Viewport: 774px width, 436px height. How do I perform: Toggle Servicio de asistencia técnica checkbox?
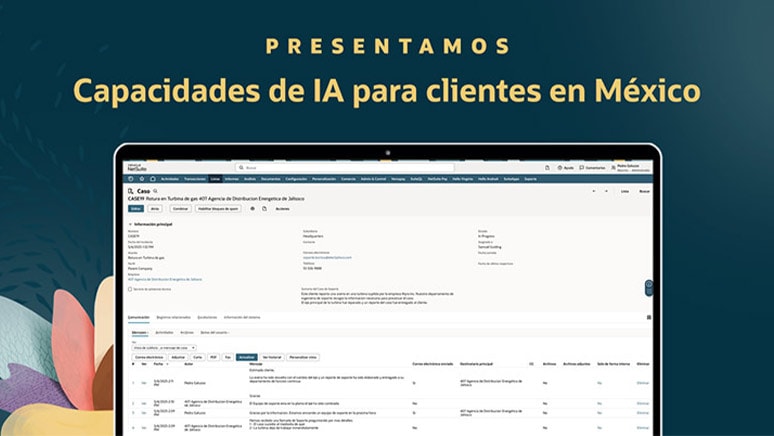130,289
